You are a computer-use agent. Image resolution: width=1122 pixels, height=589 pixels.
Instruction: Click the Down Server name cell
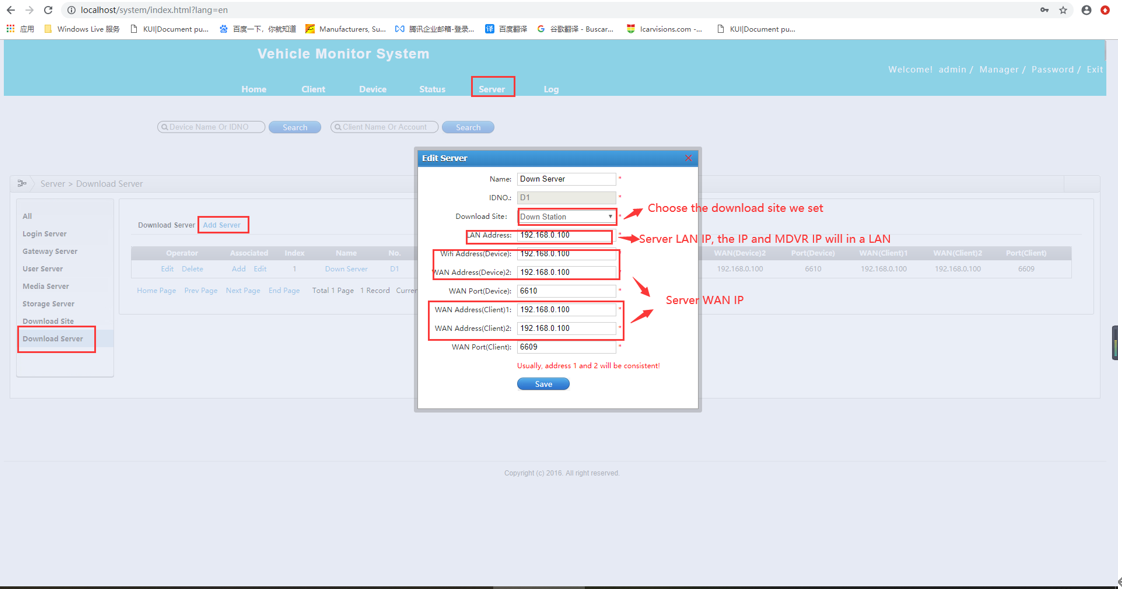pos(346,269)
